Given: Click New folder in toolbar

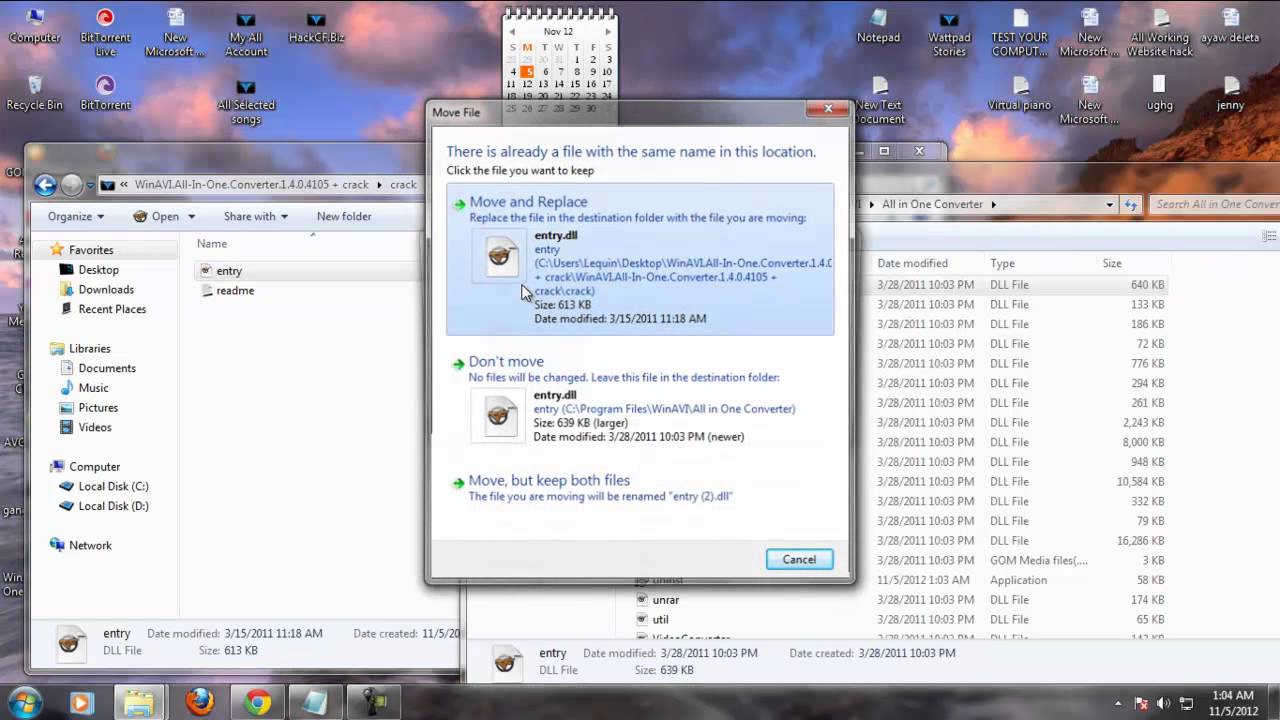Looking at the screenshot, I should (344, 216).
